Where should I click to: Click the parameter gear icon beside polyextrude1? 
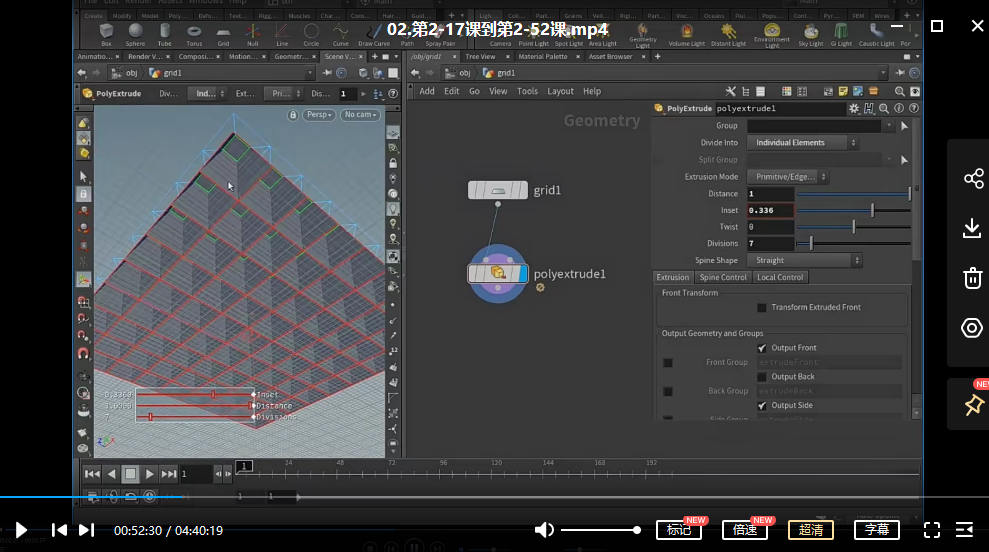pos(853,108)
